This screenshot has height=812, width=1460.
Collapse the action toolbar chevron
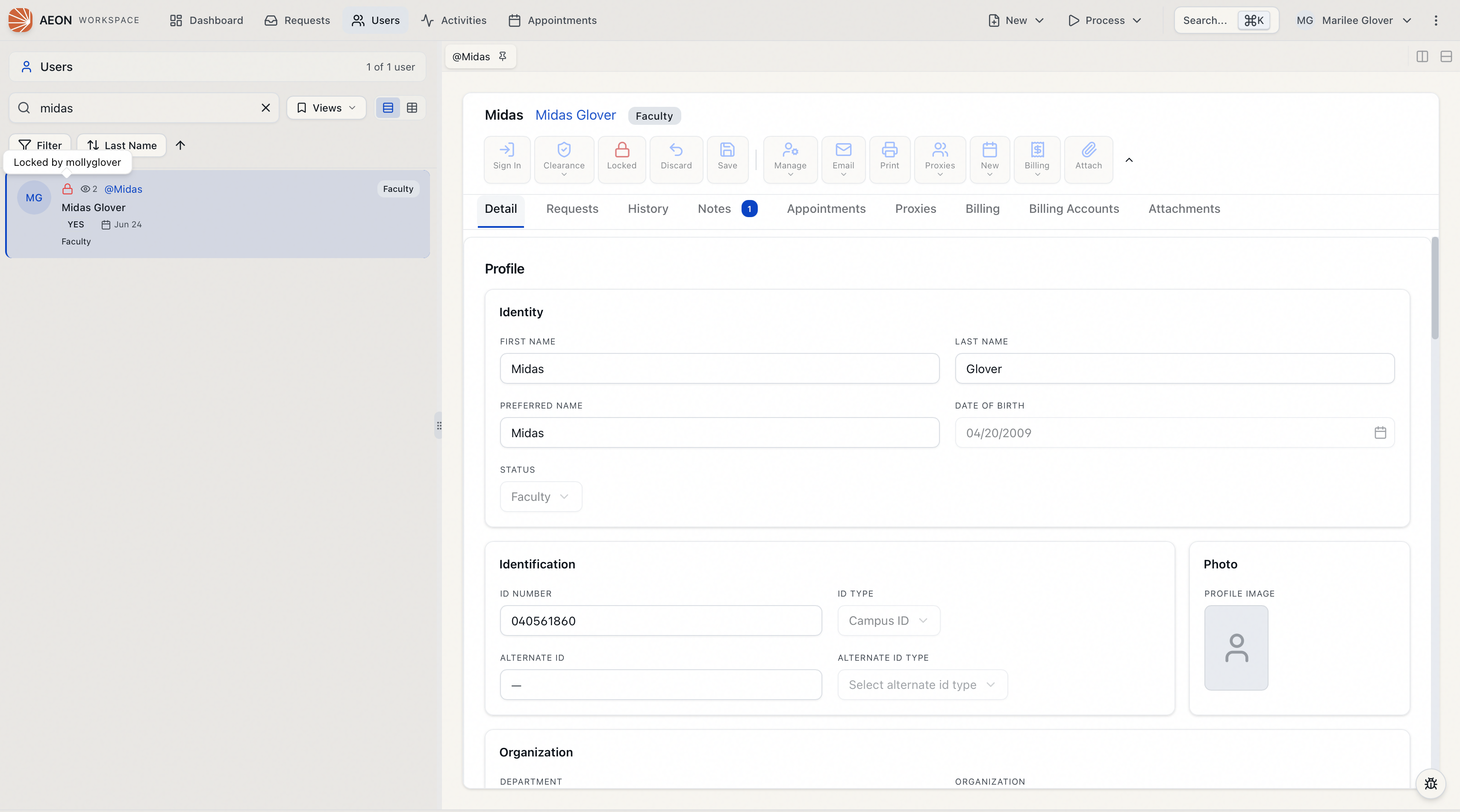pos(1129,160)
